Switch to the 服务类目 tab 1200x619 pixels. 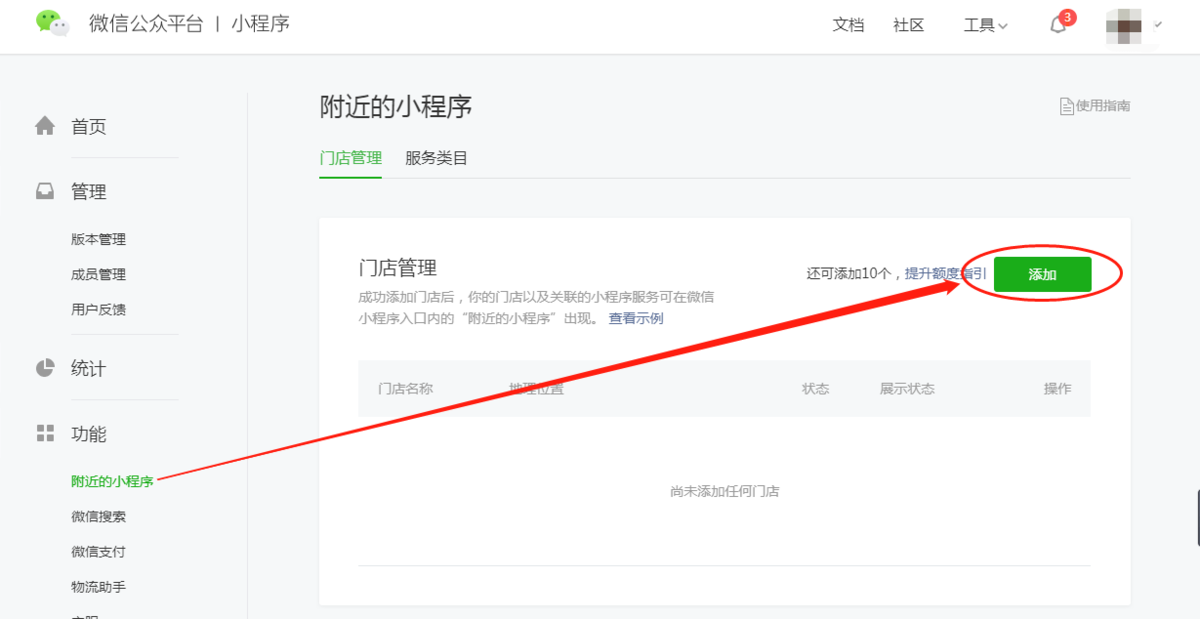click(436, 158)
